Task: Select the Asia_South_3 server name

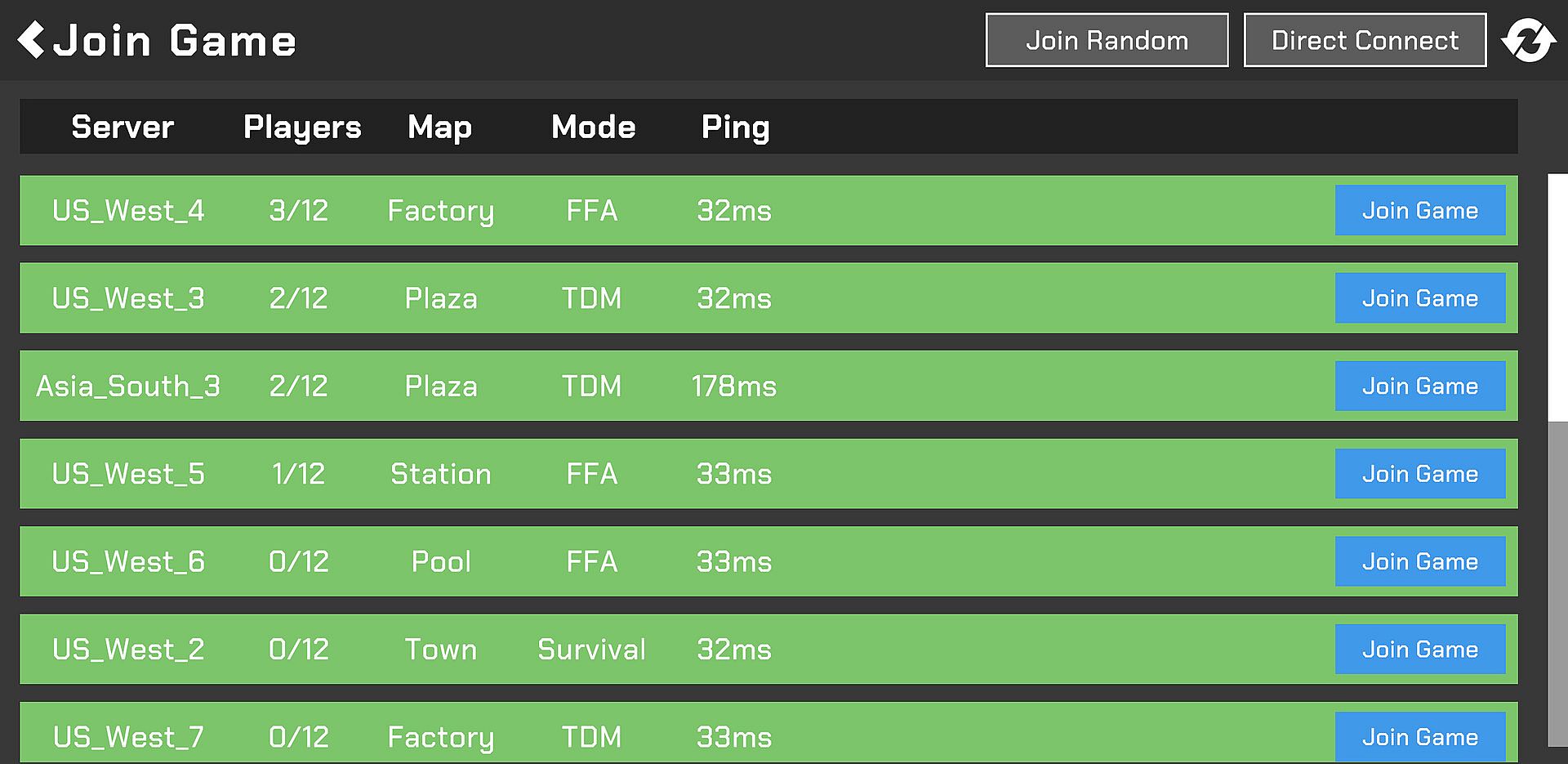Action: [x=128, y=386]
